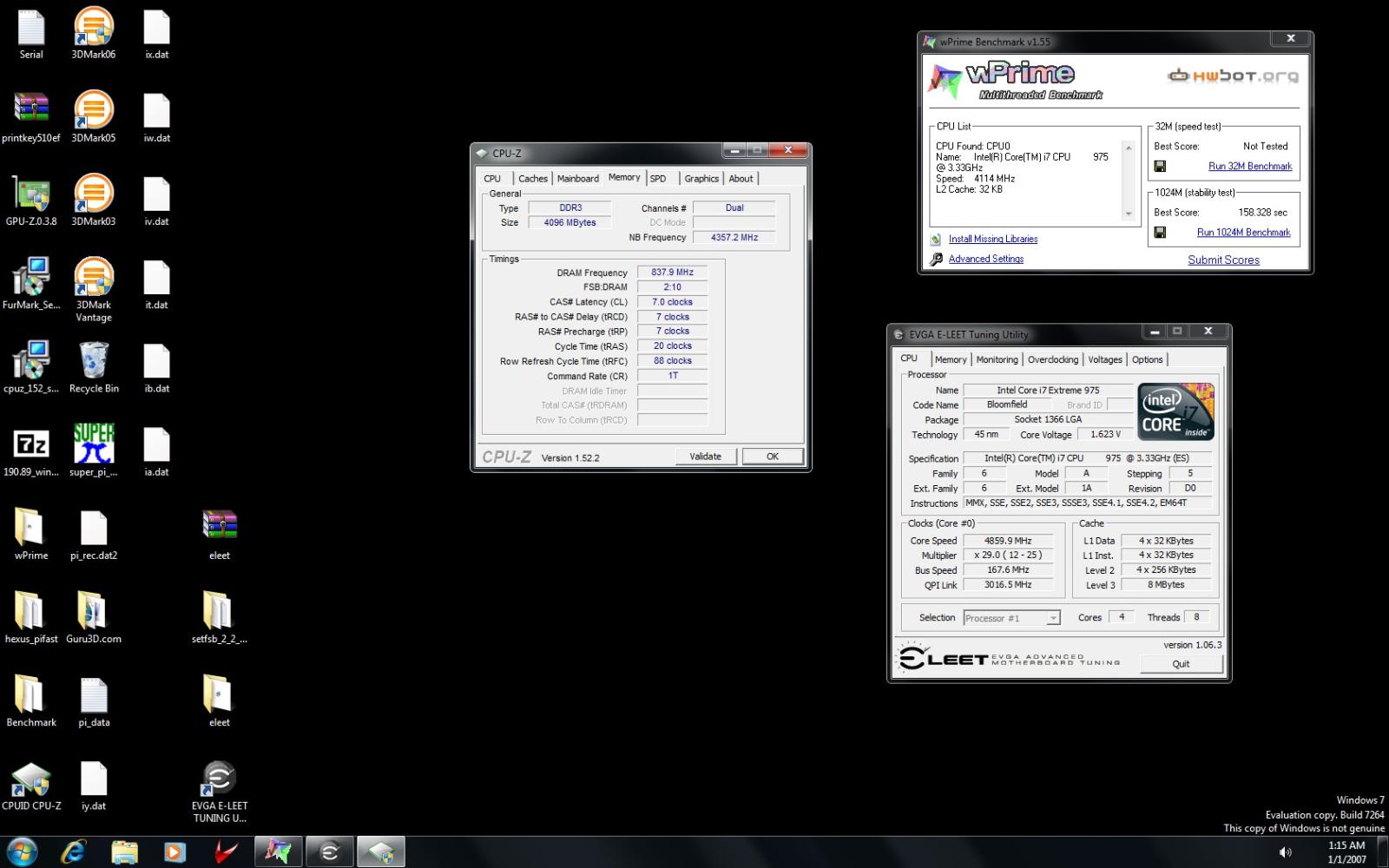Open SPD tab in CPU-Z

658,178
